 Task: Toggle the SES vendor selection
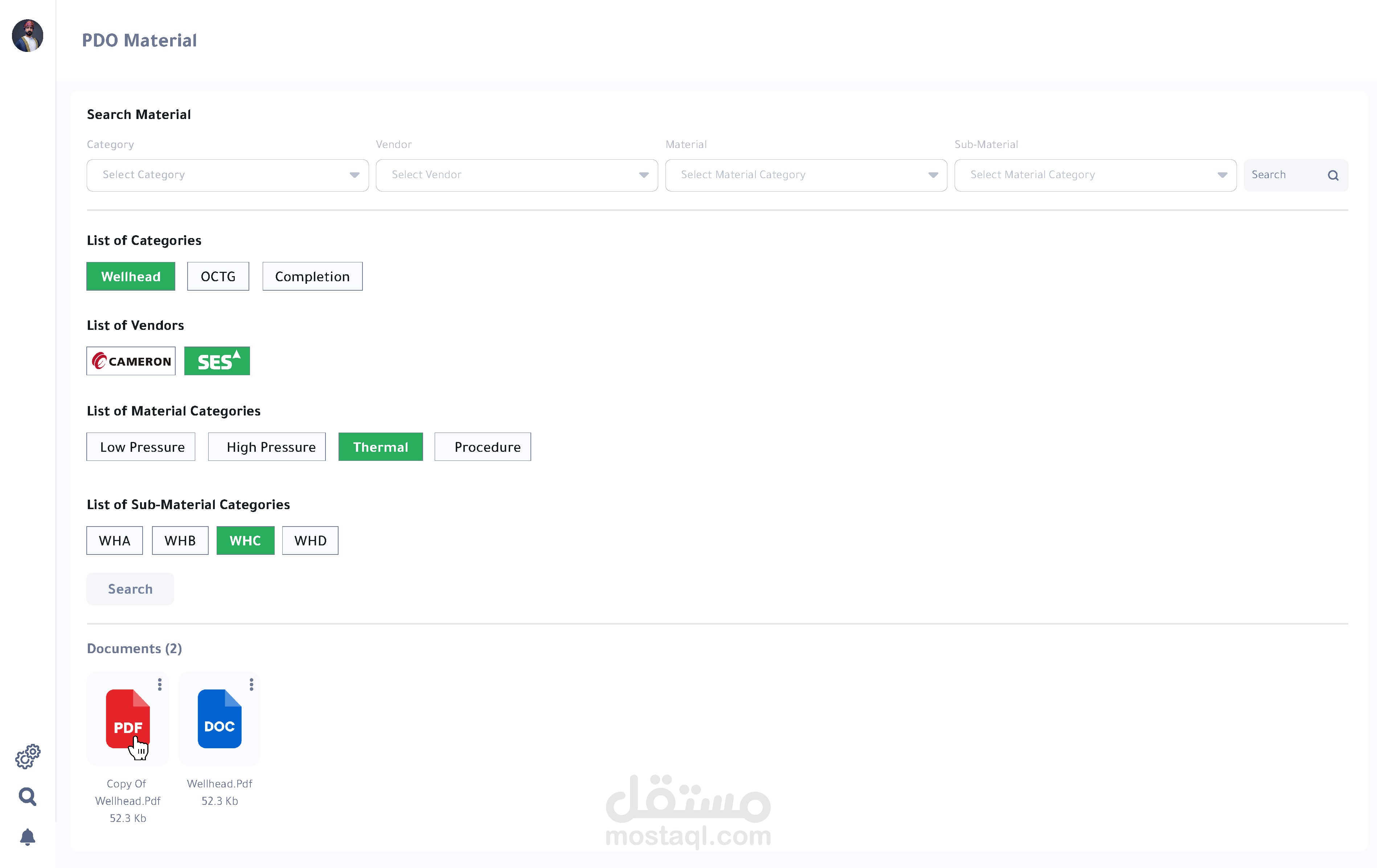pos(217,361)
